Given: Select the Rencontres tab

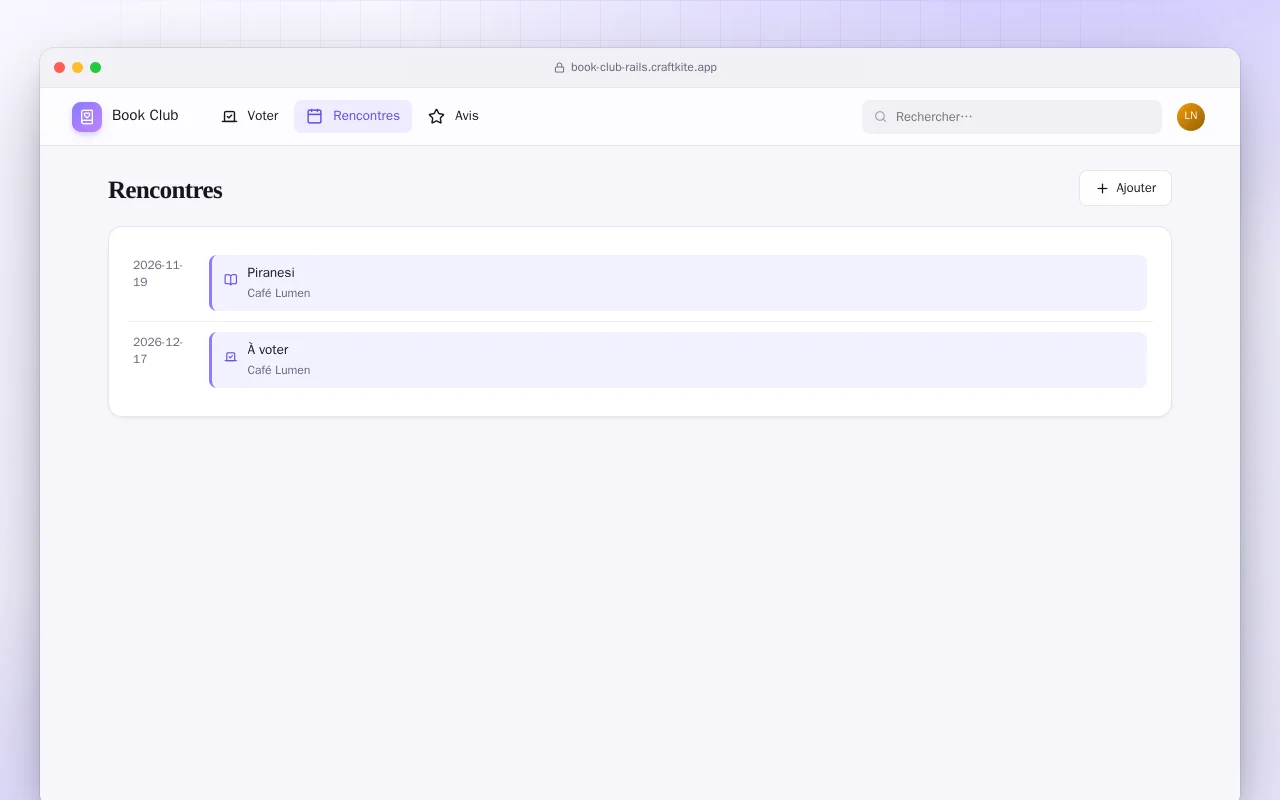Looking at the screenshot, I should pyautogui.click(x=353, y=116).
